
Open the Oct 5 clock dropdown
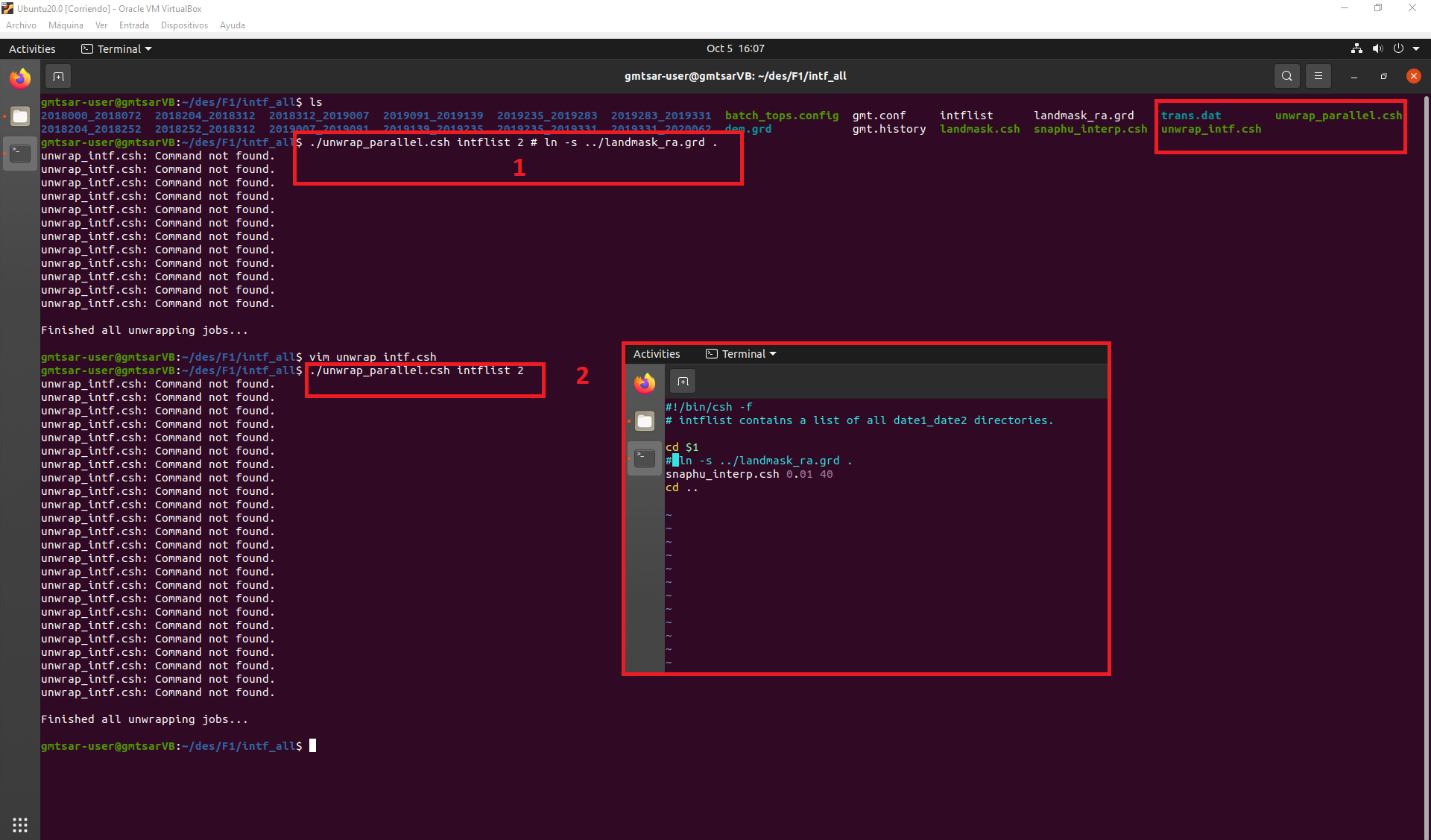click(735, 48)
